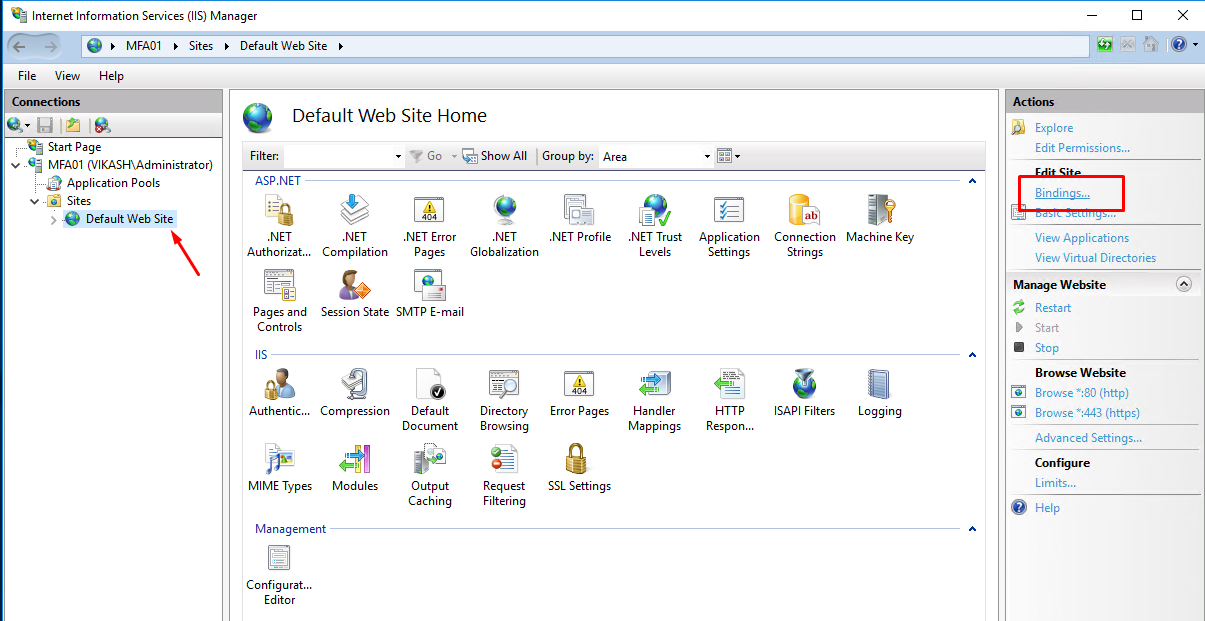
Task: Open Machine Key feature
Action: point(880,218)
